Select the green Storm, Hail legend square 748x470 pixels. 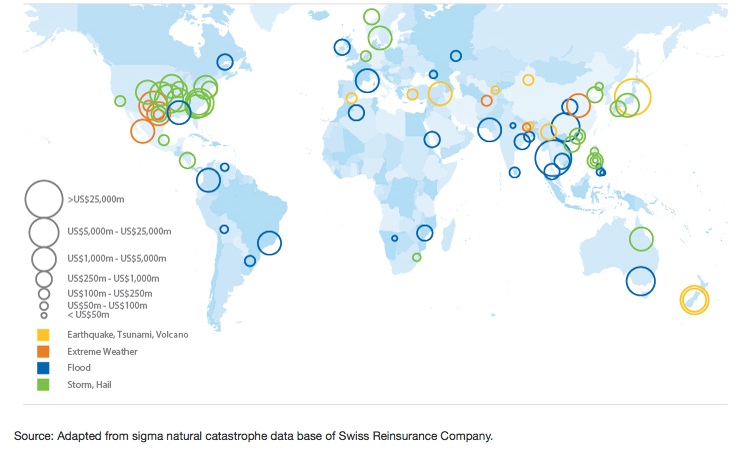(43, 384)
